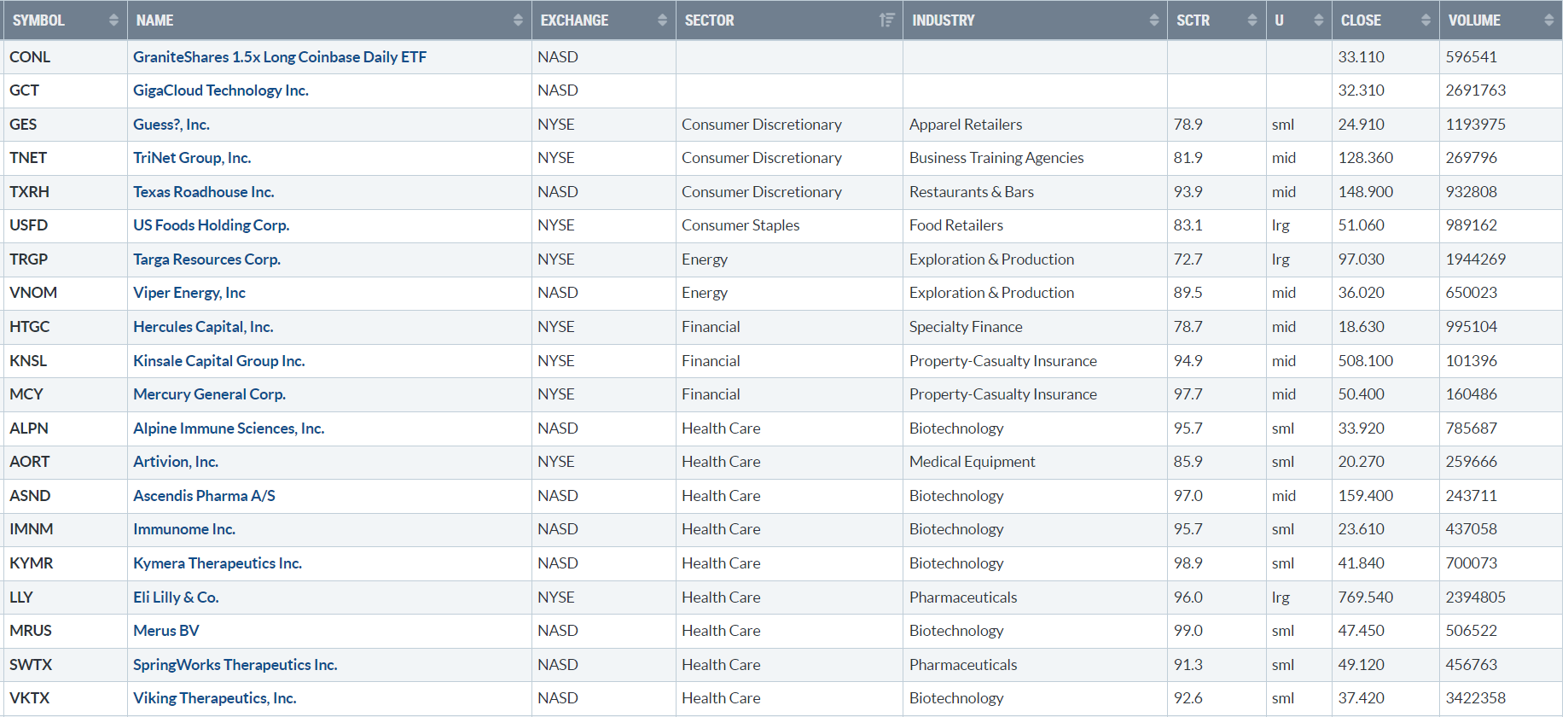Click the NAME column header text
The image size is (1568, 717).
[x=154, y=20]
